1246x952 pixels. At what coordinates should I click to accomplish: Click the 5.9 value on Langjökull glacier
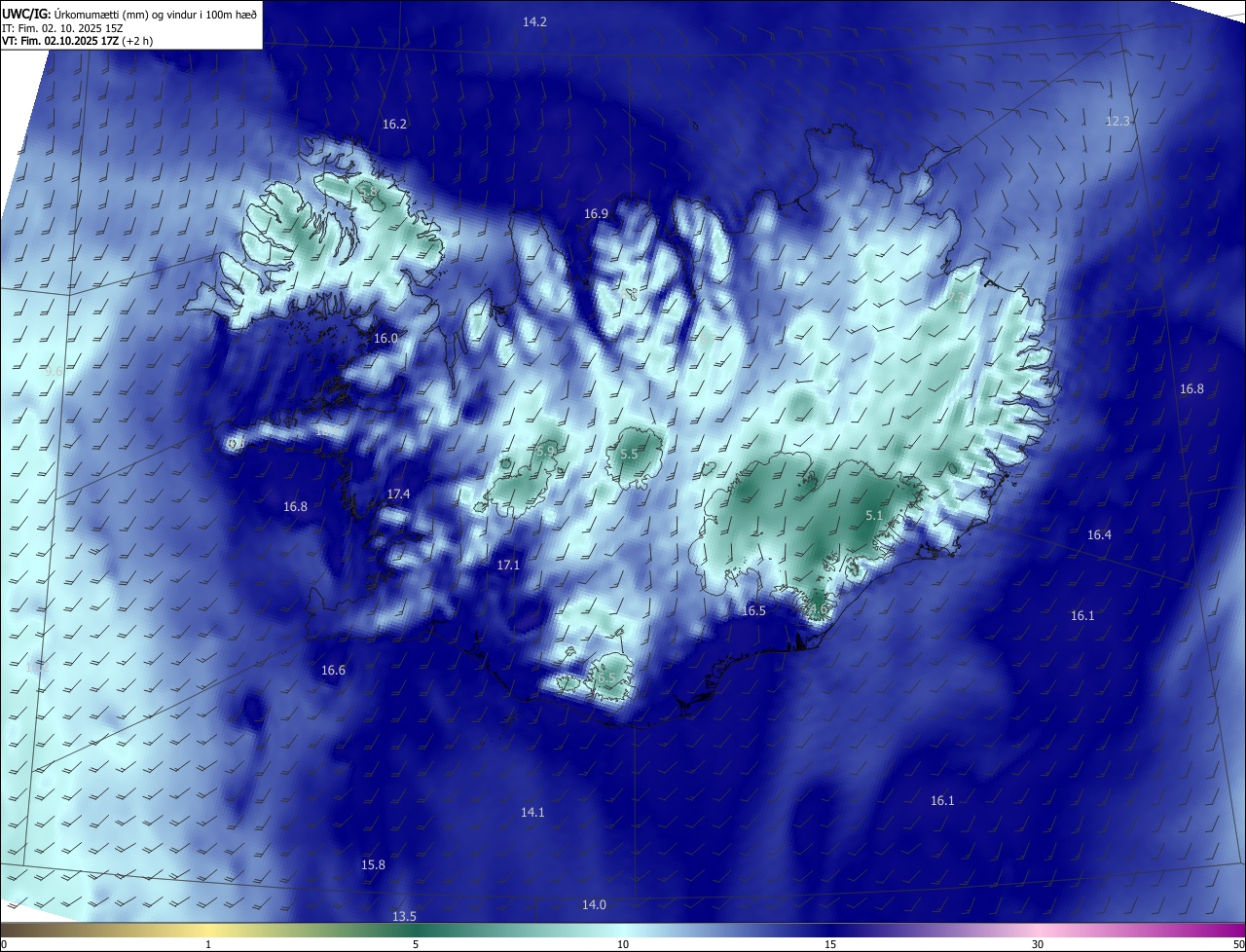545,451
